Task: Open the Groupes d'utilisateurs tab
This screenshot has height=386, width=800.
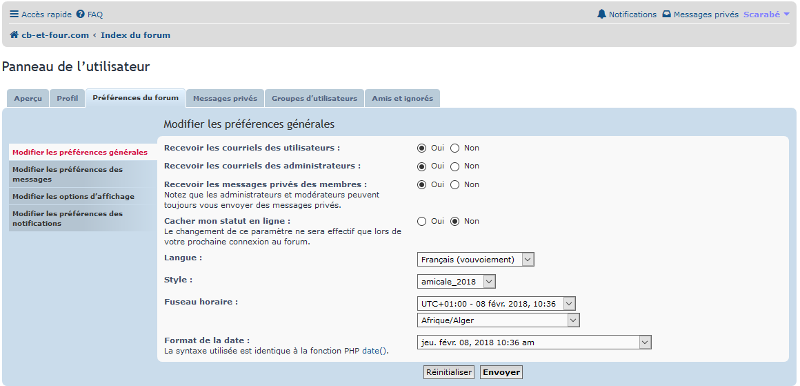Action: tap(314, 98)
